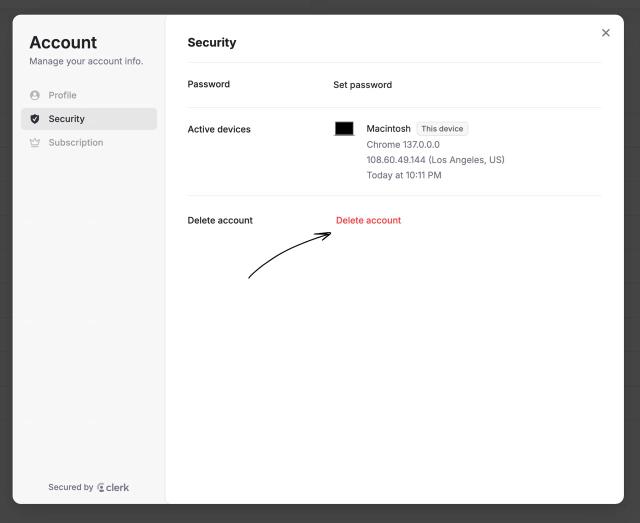The height and width of the screenshot is (523, 640).
Task: Click the Profile avatar icon in sidebar
Action: pyautogui.click(x=35, y=95)
